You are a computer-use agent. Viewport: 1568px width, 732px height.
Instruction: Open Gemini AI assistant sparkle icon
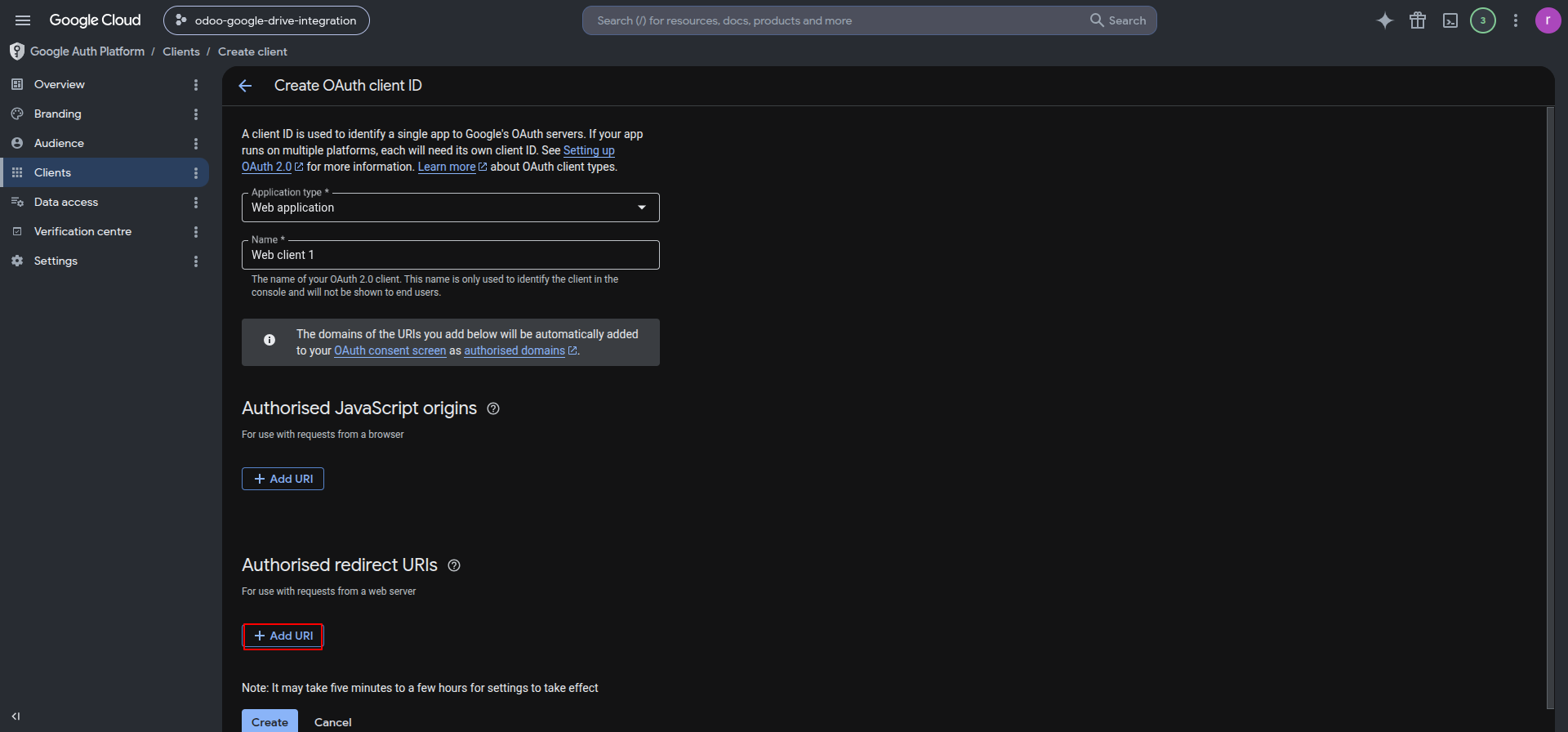coord(1385,20)
